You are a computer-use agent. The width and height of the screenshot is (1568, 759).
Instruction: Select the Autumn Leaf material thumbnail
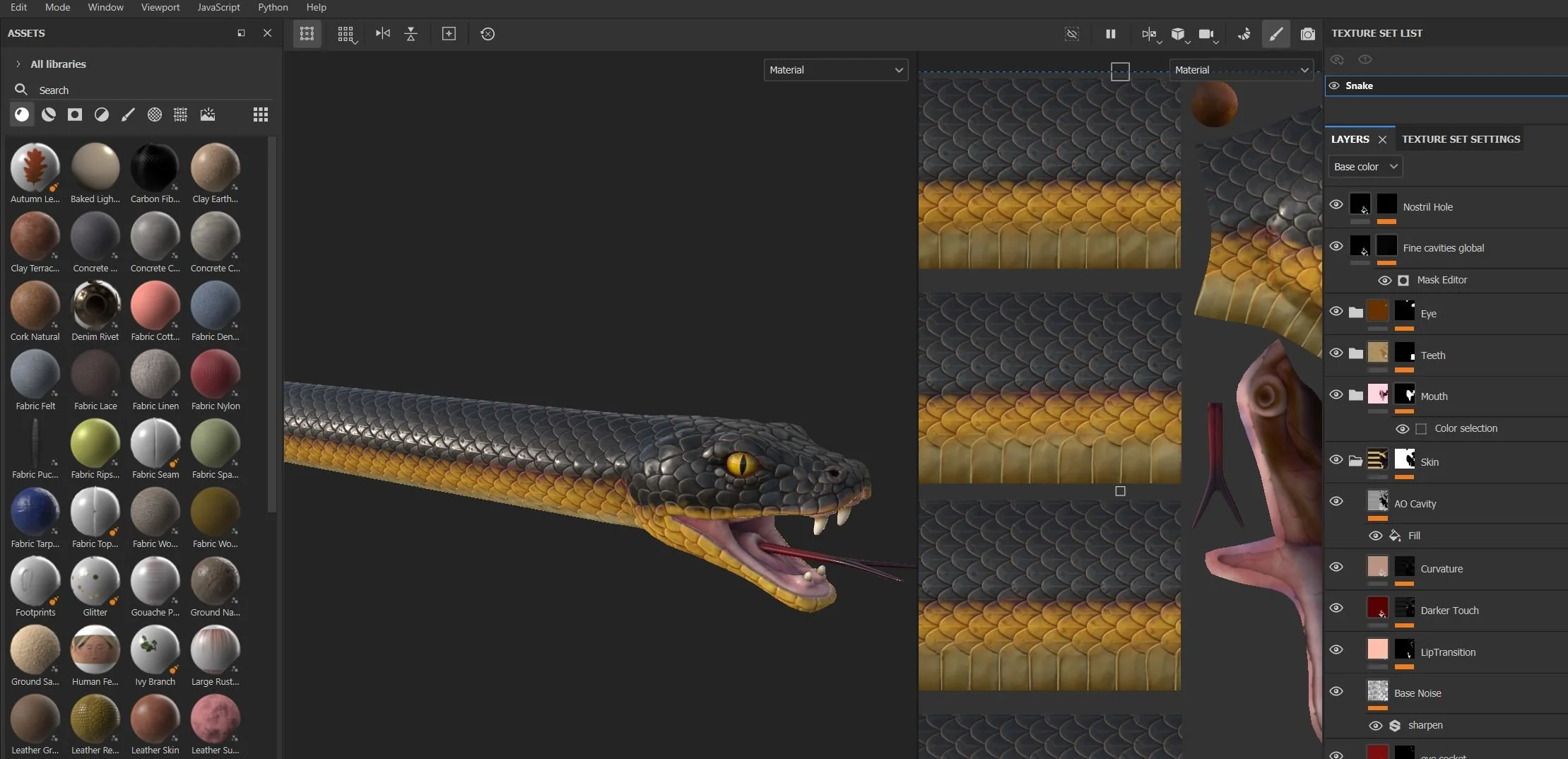[35, 167]
